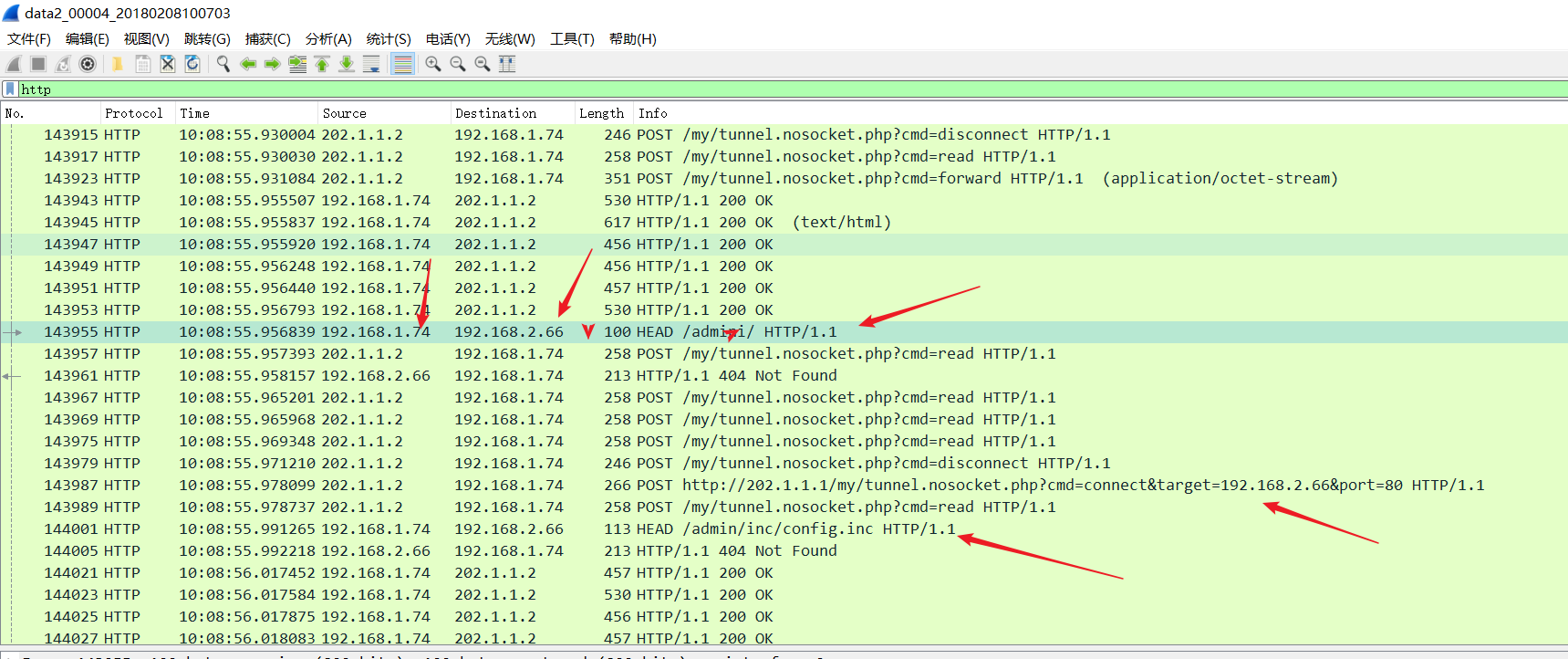This screenshot has width=1568, height=659.
Task: Select packet 143987 cmd=connect row
Action: click(x=784, y=486)
